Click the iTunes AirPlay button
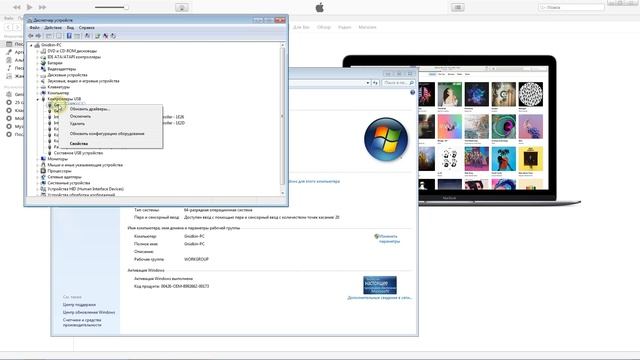640x360 pixels. tap(182, 7)
